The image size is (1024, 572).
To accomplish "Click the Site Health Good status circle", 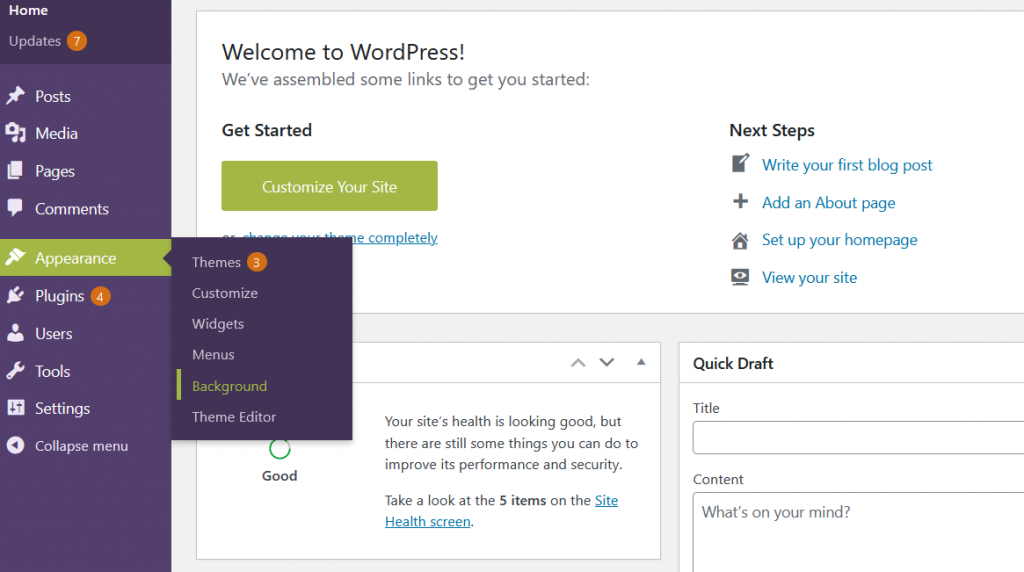I will pyautogui.click(x=280, y=449).
